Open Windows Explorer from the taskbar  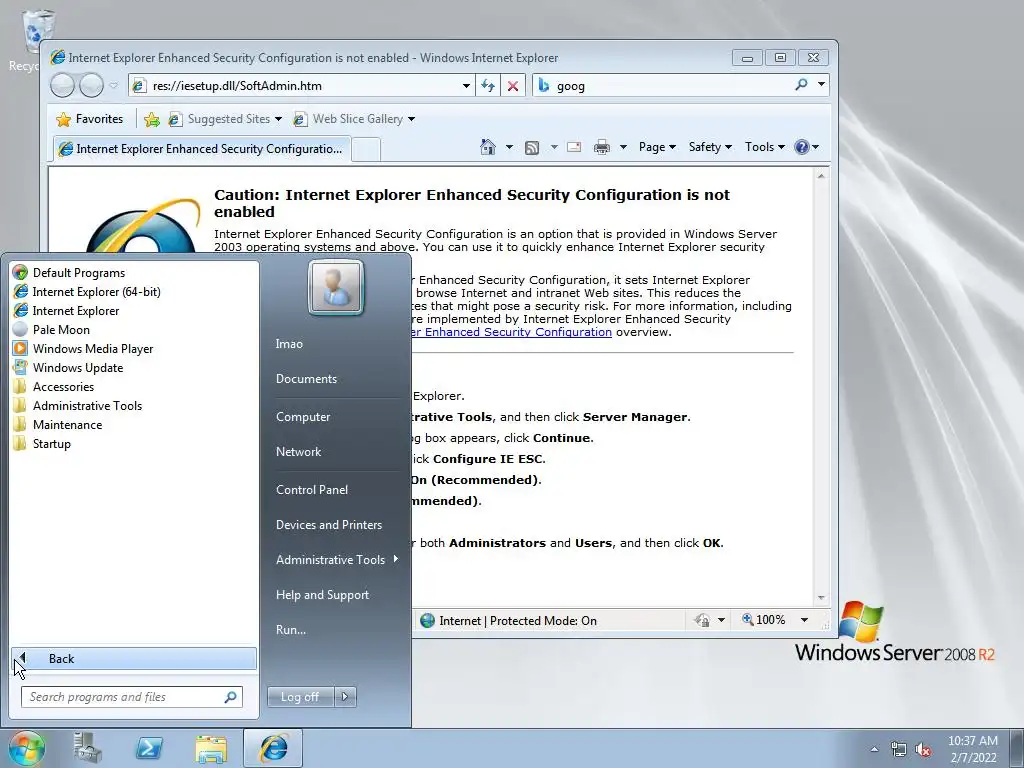pyautogui.click(x=211, y=748)
